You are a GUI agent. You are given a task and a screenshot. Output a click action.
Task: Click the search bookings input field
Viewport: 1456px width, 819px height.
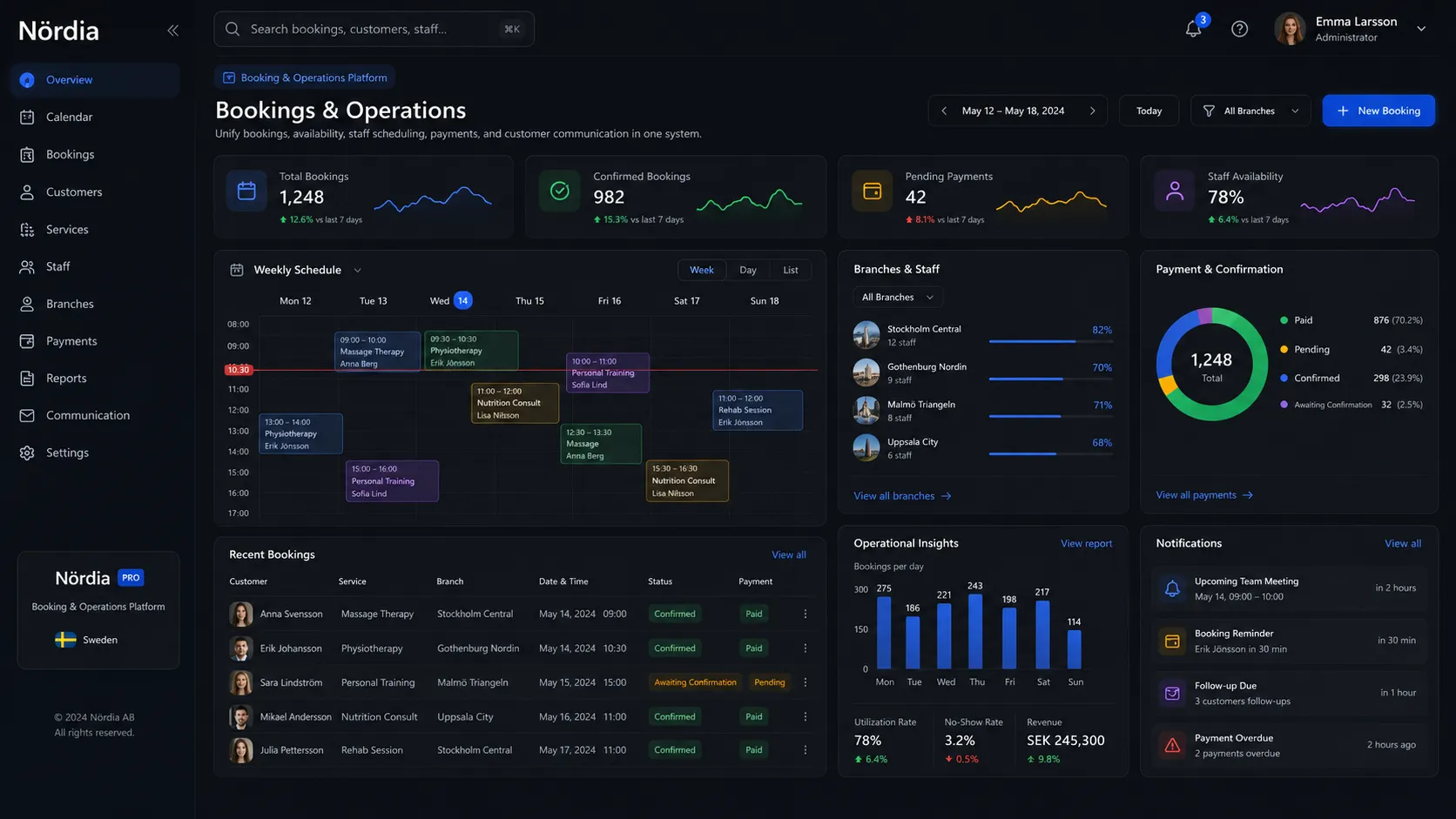374,29
